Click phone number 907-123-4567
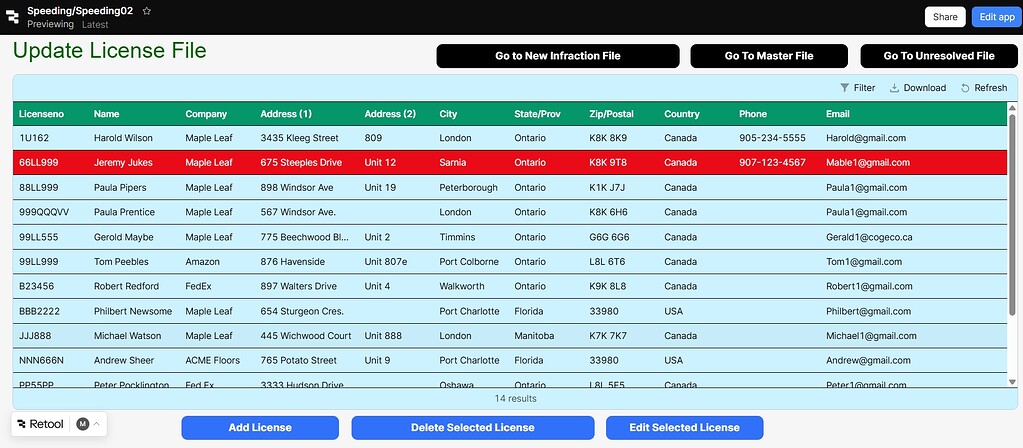 pyautogui.click(x=772, y=163)
